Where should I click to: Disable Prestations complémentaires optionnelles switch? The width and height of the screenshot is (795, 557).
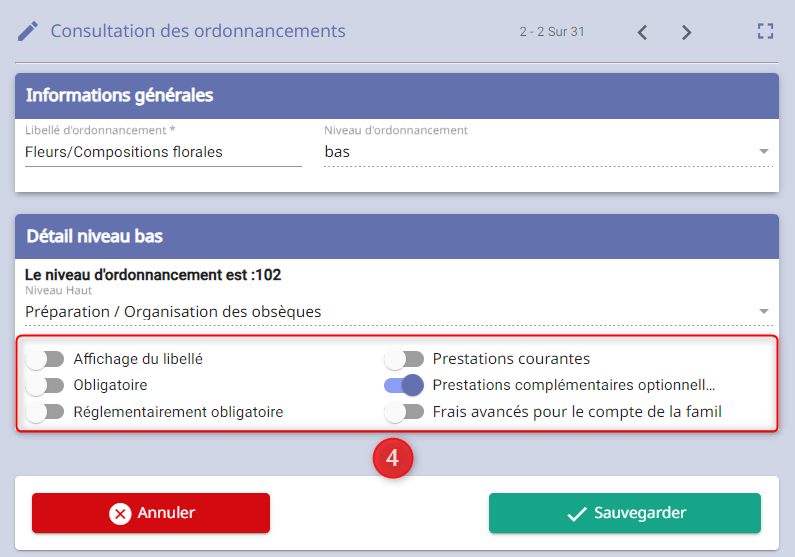(404, 386)
